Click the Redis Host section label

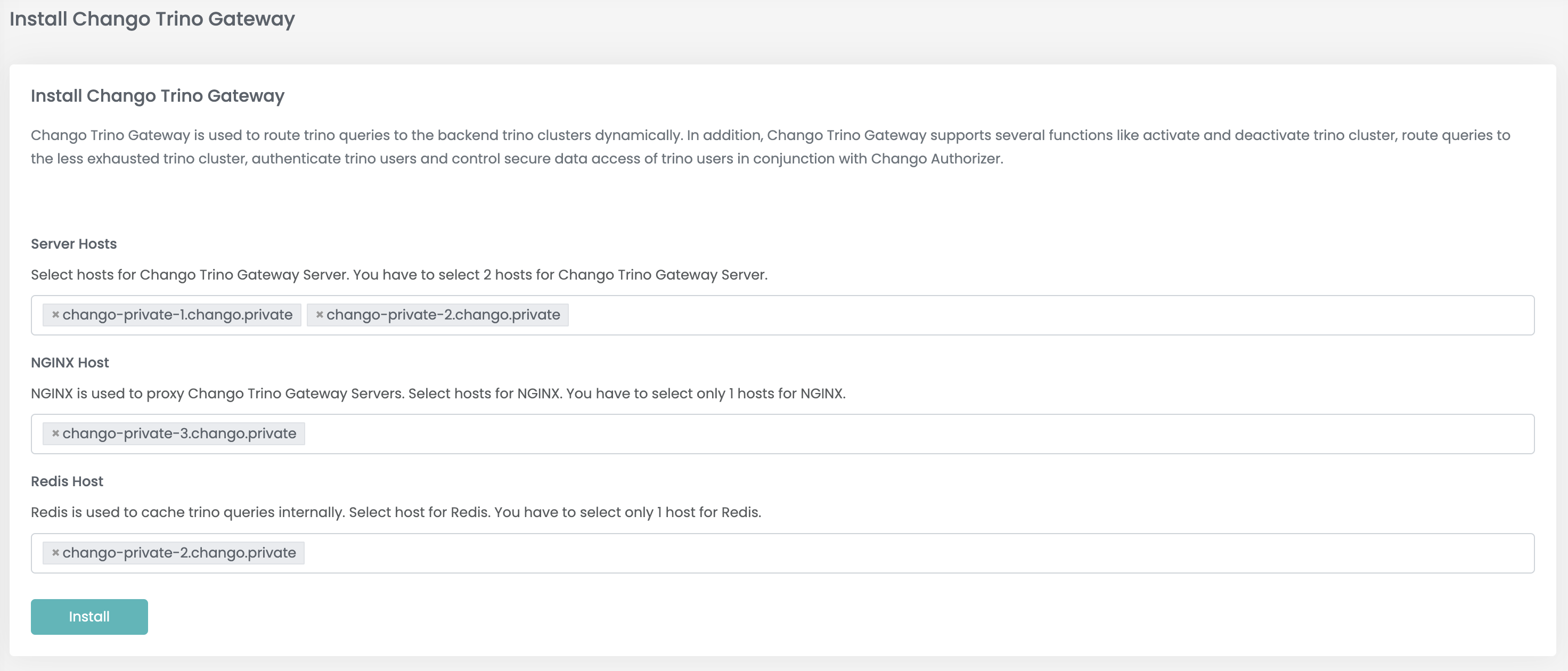point(67,481)
